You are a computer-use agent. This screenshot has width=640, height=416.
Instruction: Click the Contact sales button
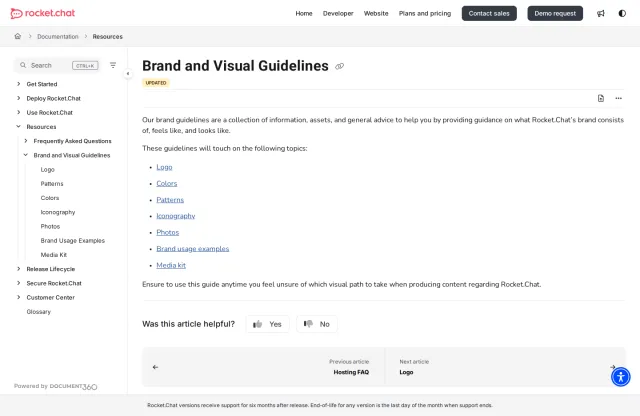489,13
